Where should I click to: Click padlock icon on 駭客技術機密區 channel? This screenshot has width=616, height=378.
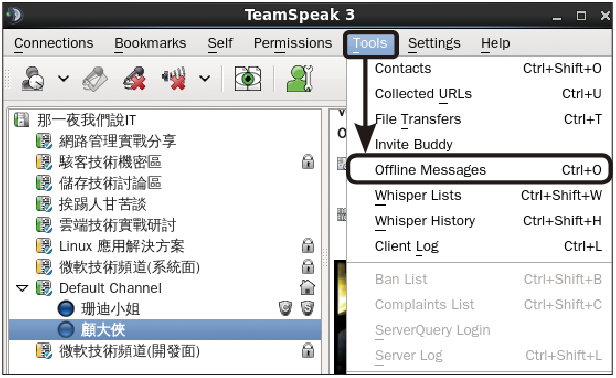point(308,162)
